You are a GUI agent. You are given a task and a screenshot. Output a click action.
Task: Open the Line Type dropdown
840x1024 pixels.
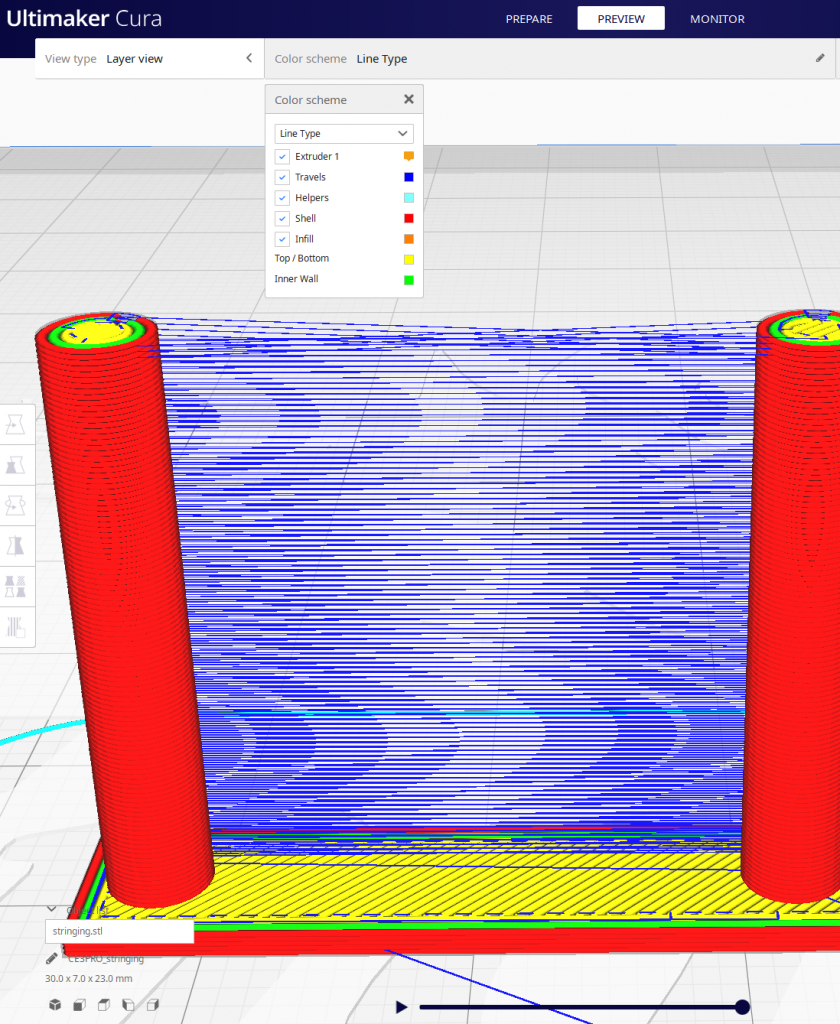(x=344, y=133)
